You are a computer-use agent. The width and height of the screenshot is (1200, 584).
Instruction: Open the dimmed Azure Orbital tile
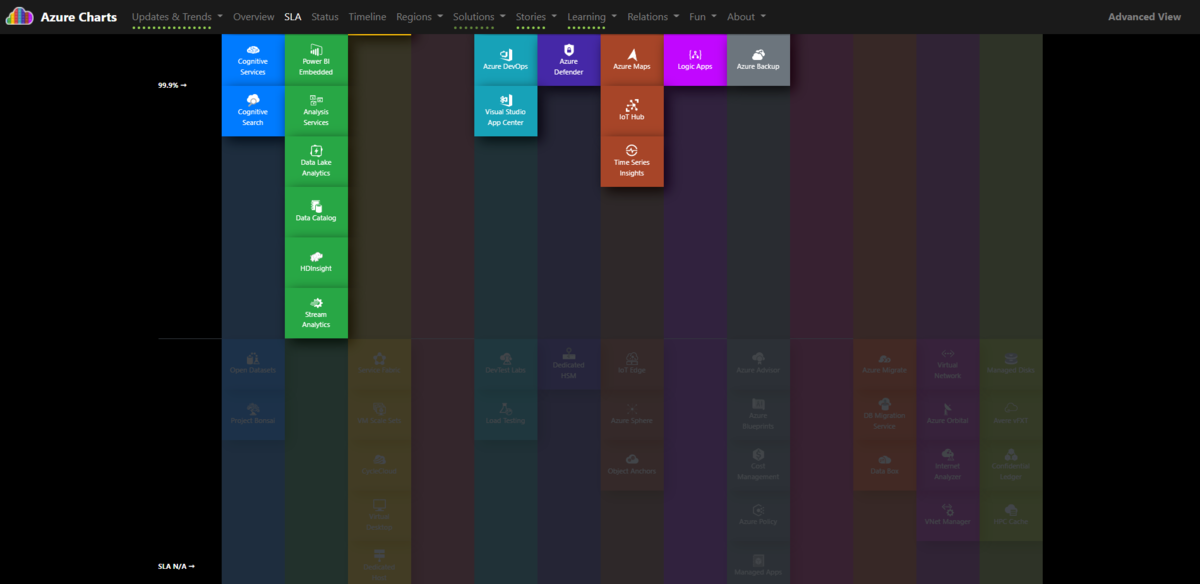[x=947, y=414]
